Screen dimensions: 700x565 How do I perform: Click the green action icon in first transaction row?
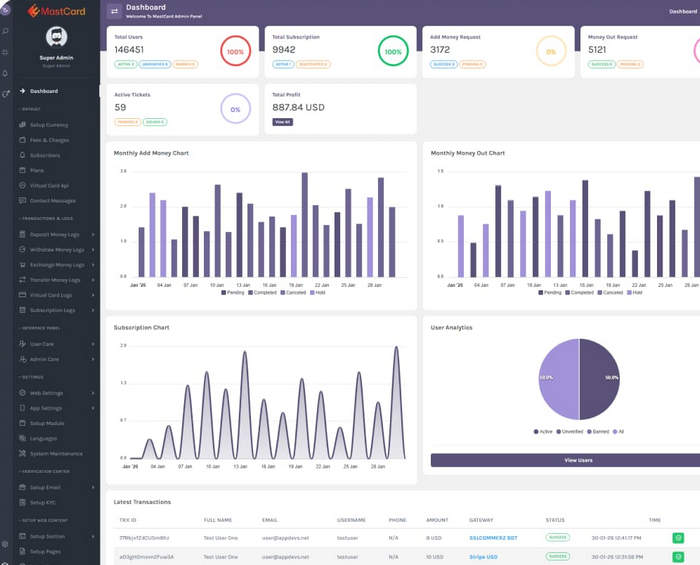coord(678,537)
